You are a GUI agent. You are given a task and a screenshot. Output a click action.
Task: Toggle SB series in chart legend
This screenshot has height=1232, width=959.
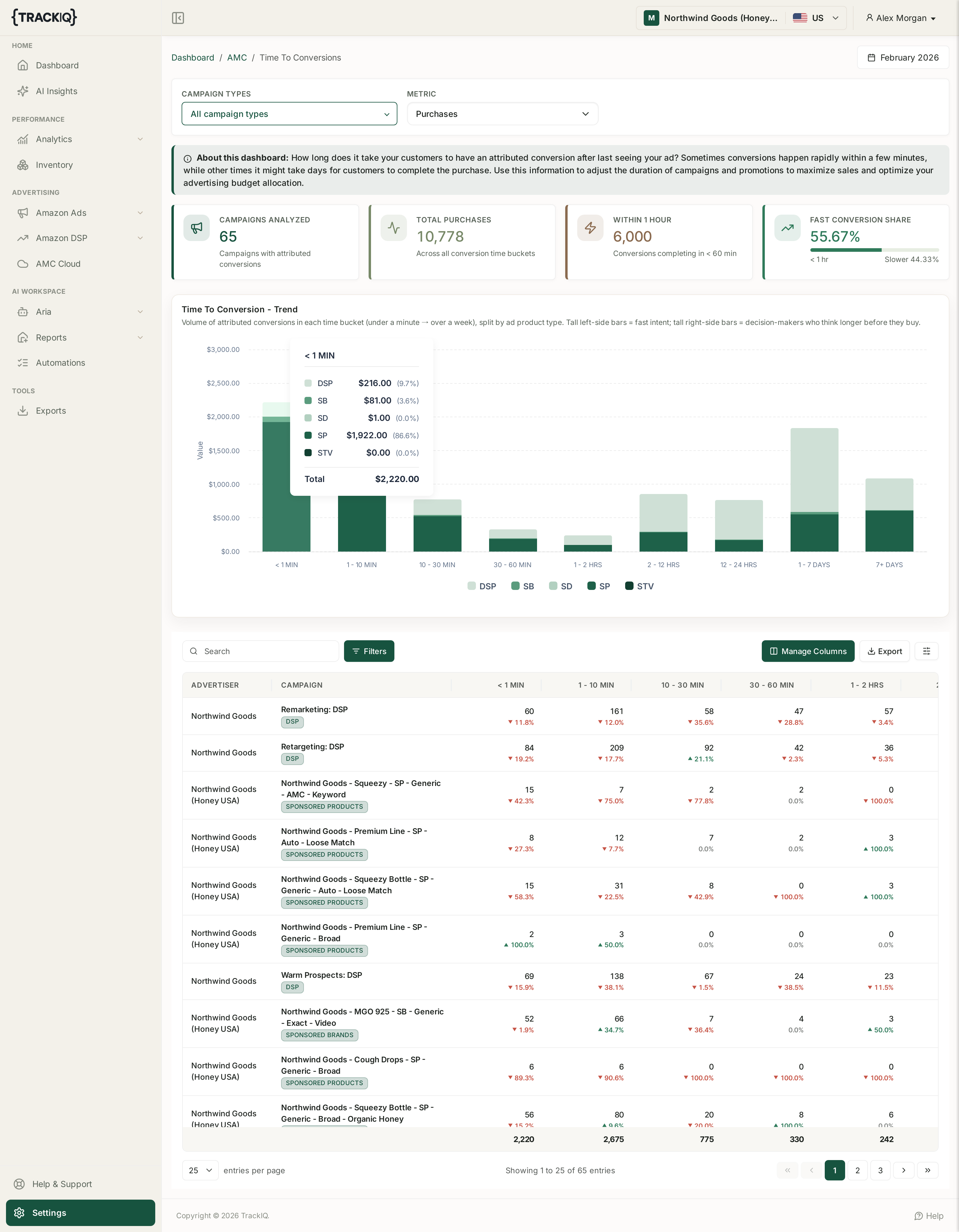point(522,586)
